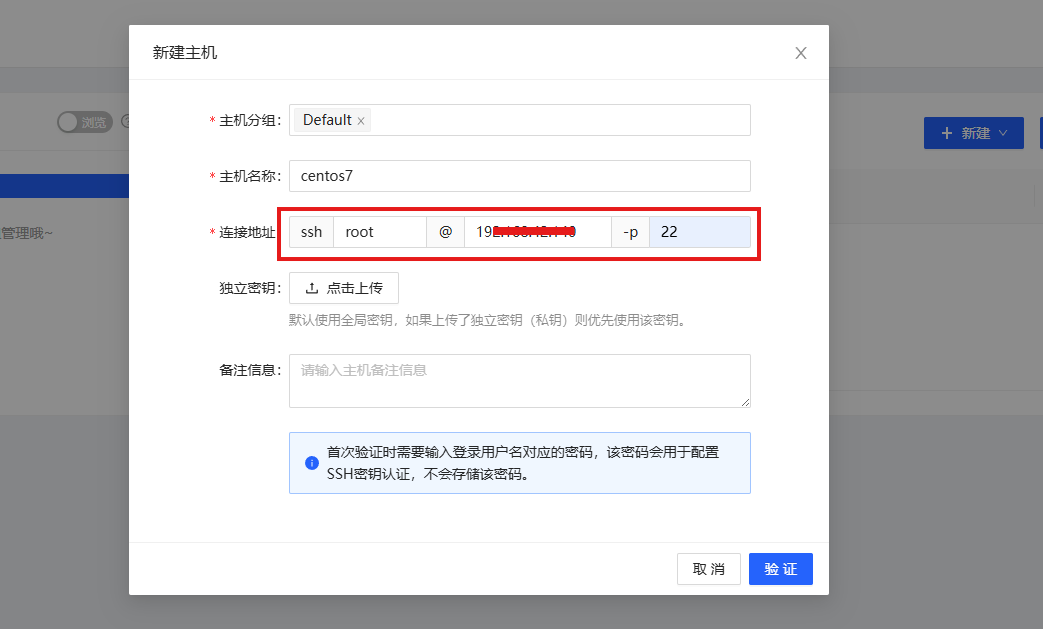The image size is (1043, 629).
Task: Click the plus icon on the 新建 button
Action: click(x=947, y=133)
